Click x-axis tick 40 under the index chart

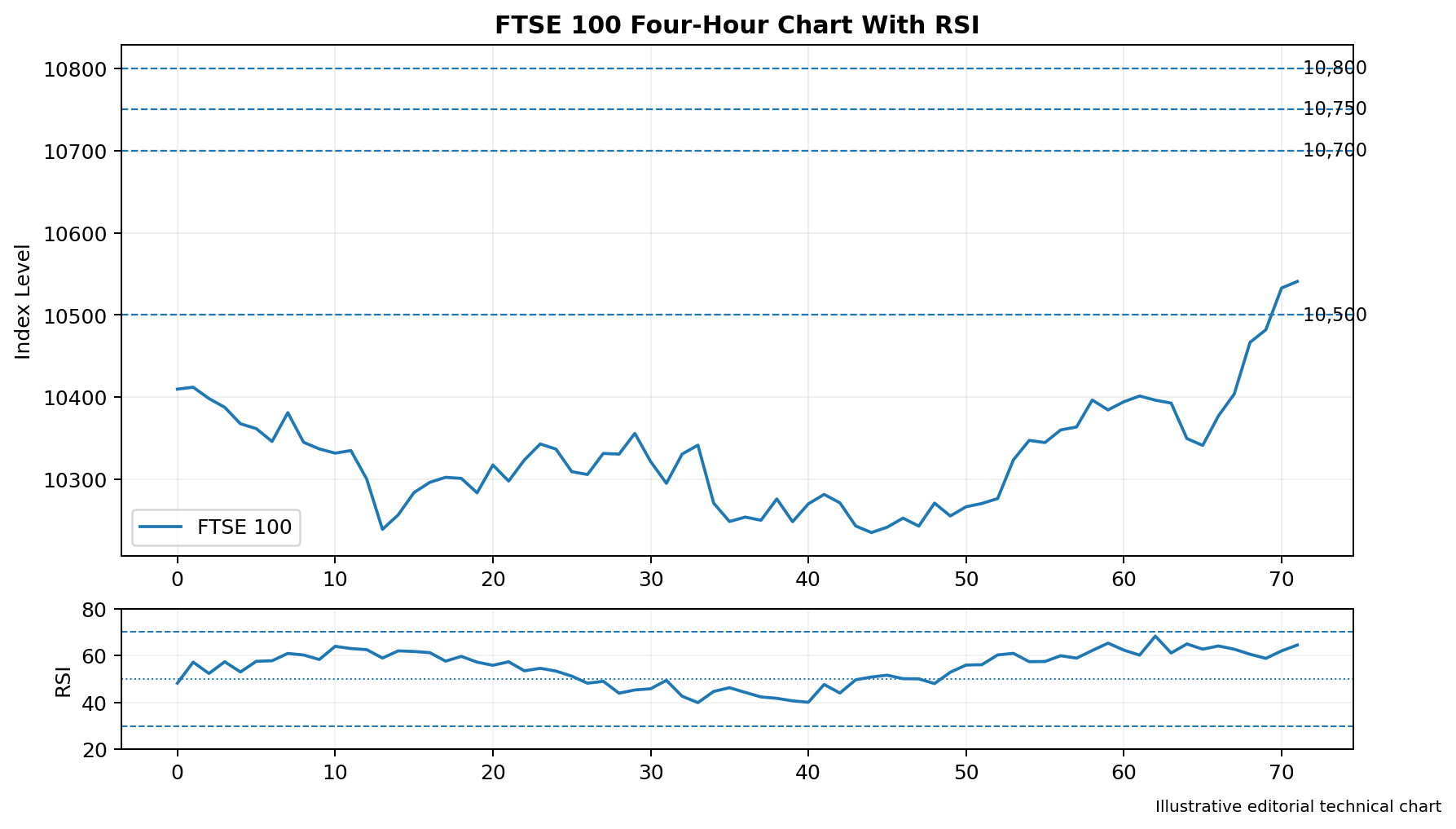[807, 580]
